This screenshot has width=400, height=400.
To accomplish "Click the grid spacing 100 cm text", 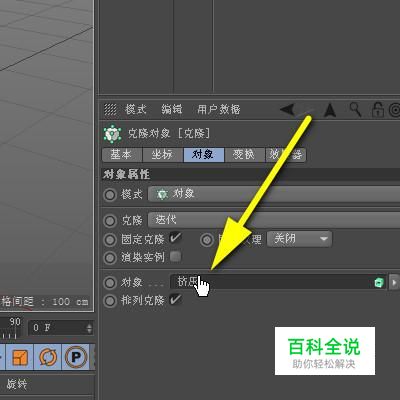I will click(x=45, y=302).
